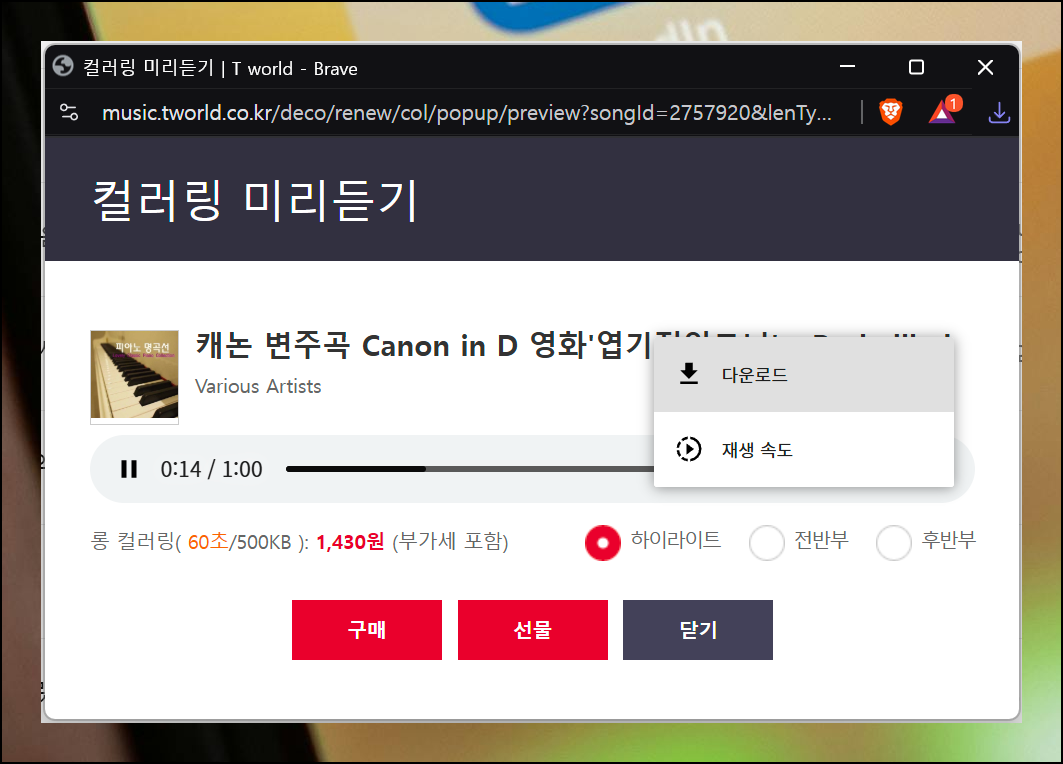Image resolution: width=1063 pixels, height=764 pixels.
Task: Click the 컬러링 미리듣기 page heading
Action: (256, 201)
